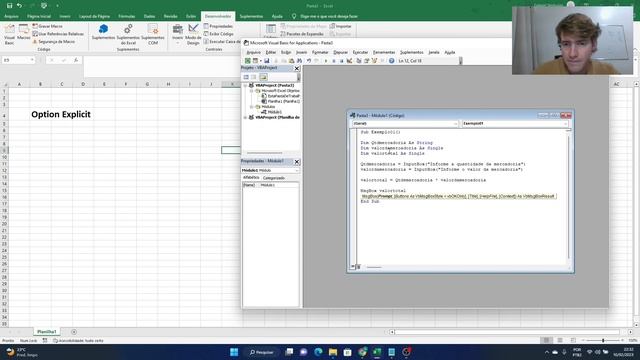
Task: Collapse the Módulos folder node
Action: coord(251,107)
